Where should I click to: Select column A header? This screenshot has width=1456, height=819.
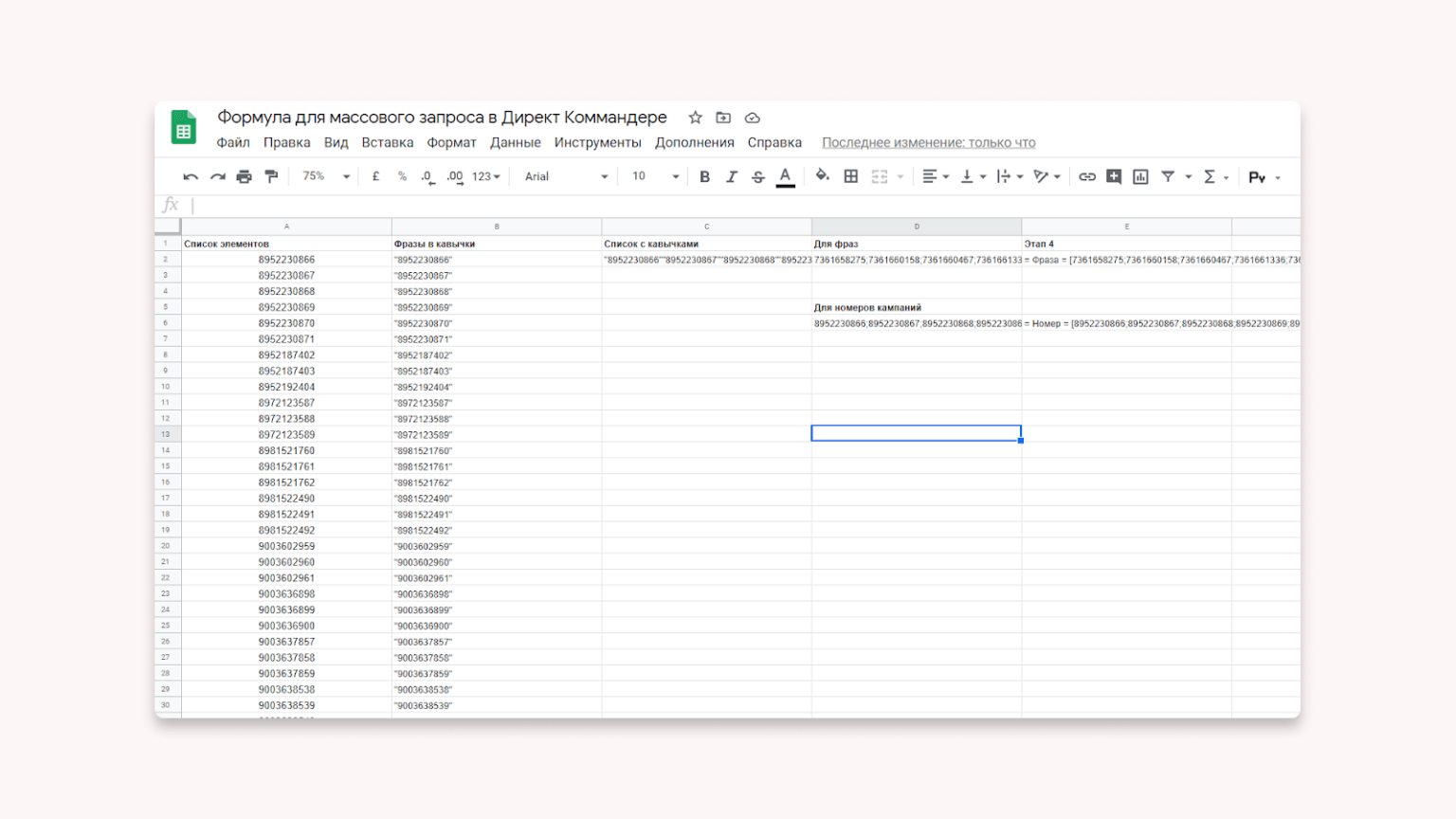point(286,227)
